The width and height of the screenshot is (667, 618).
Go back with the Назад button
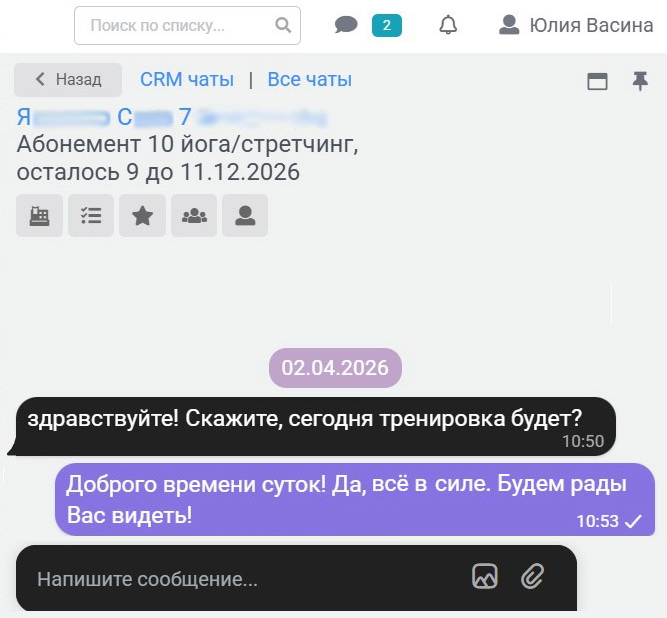coord(68,80)
